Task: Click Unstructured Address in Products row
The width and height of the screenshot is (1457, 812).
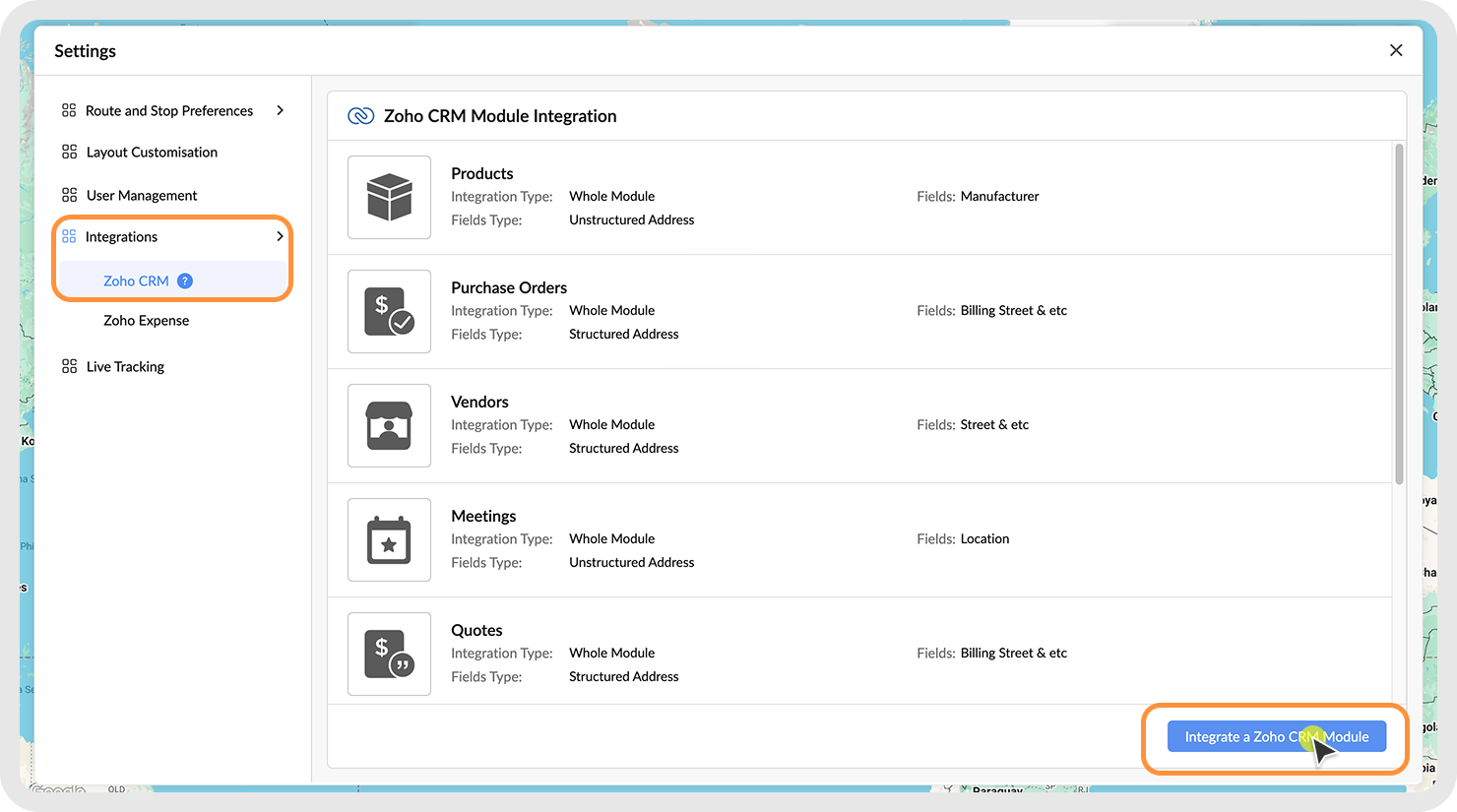Action: pyautogui.click(x=632, y=220)
